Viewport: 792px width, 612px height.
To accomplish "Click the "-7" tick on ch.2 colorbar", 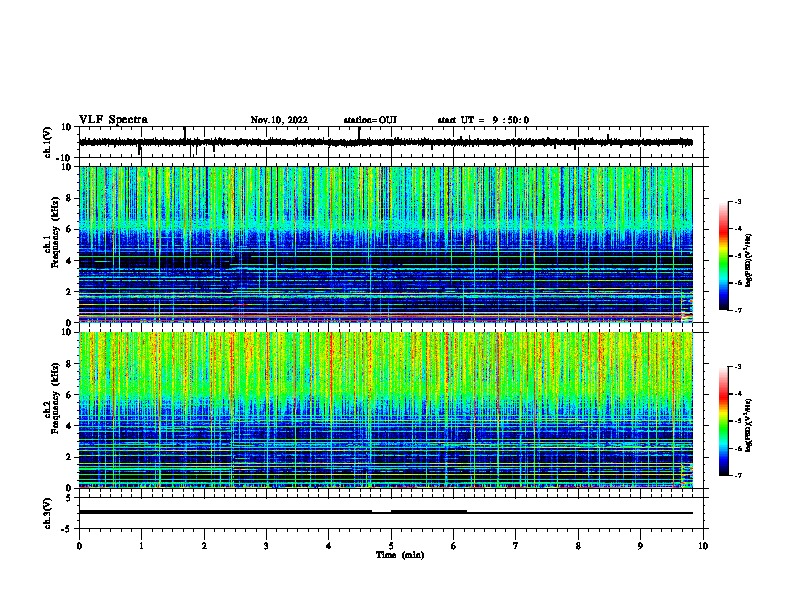I will click(738, 476).
